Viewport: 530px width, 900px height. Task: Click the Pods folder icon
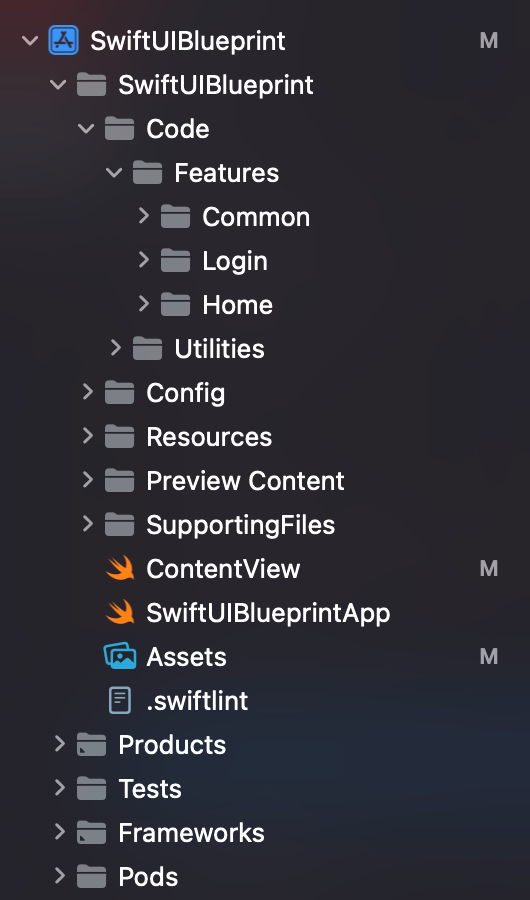pyautogui.click(x=91, y=876)
